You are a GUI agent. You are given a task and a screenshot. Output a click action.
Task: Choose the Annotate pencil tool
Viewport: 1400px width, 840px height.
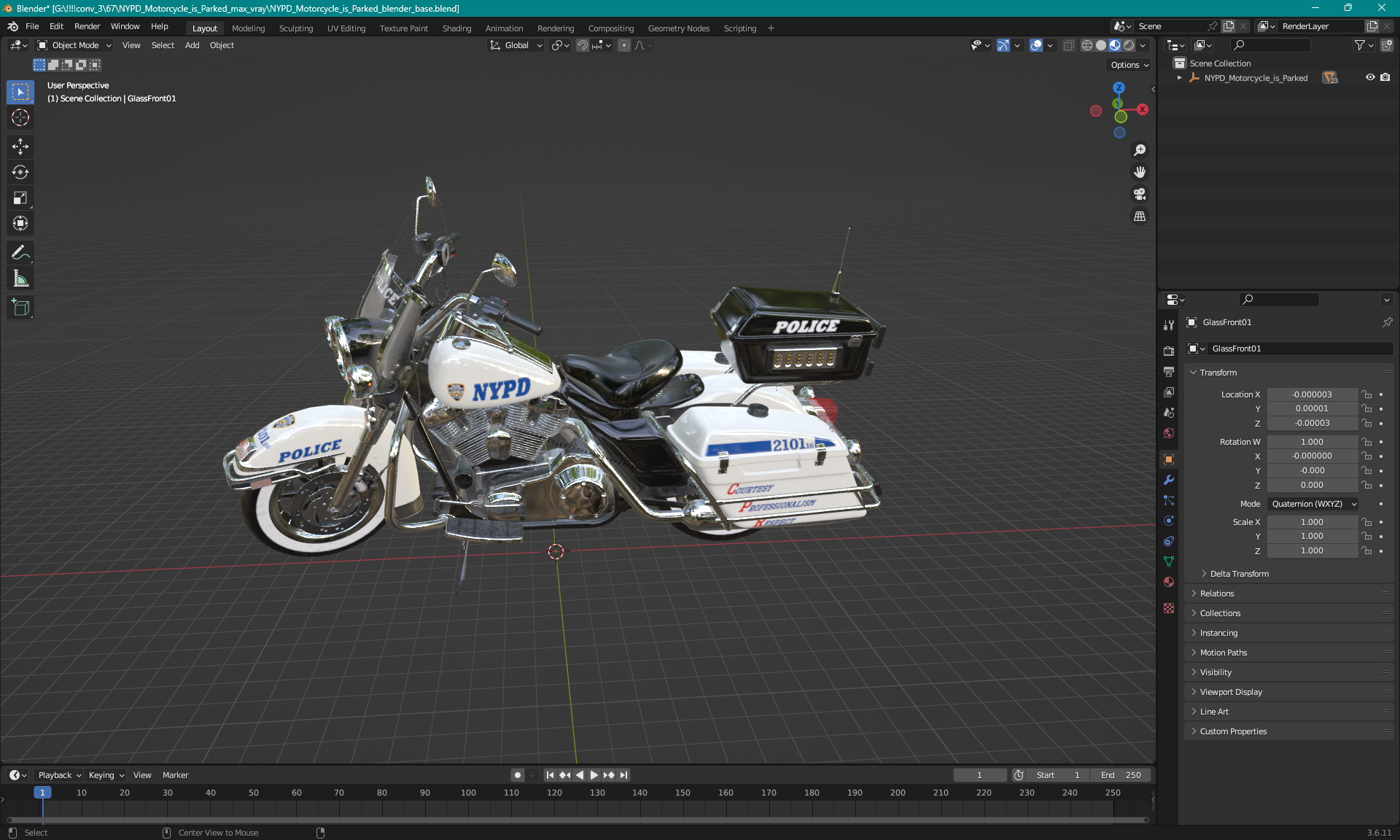(20, 253)
